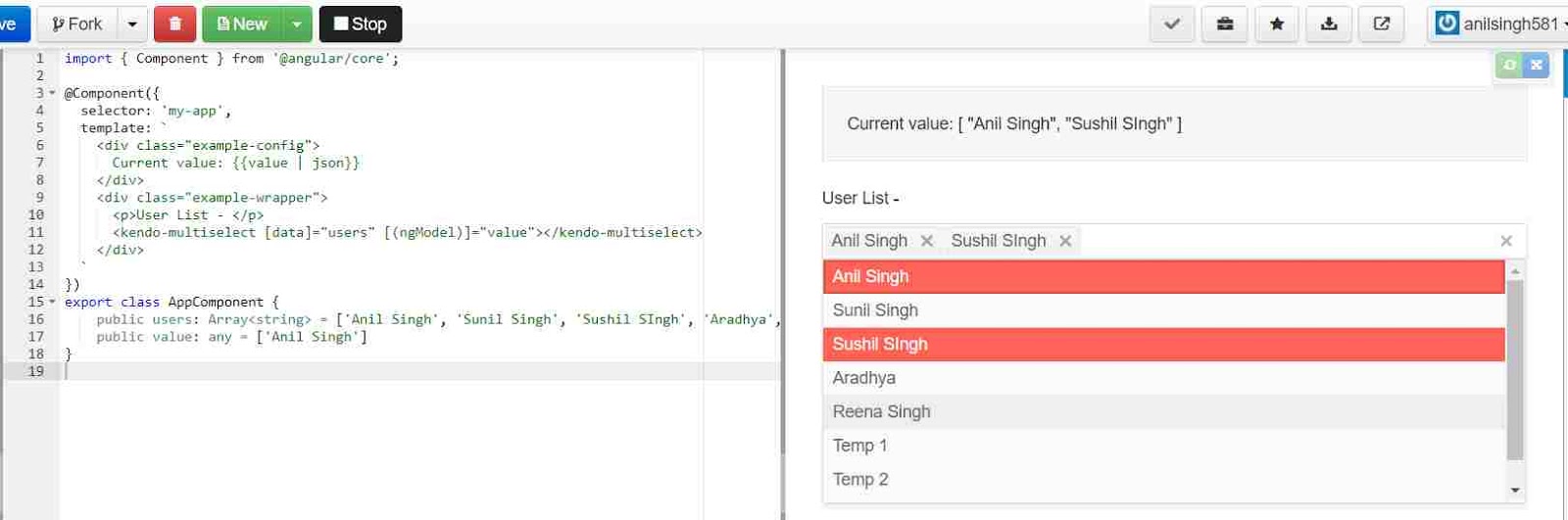Click the red trash delete icon
Viewport: 1568px width, 520px height.
point(175,24)
